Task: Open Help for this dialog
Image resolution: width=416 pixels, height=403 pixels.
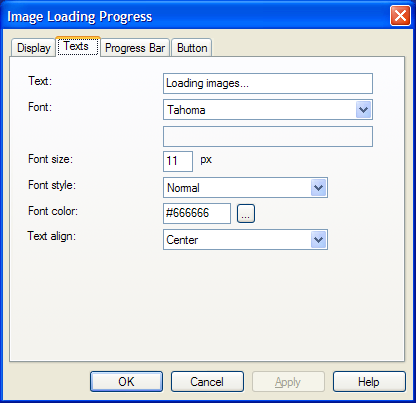Action: (369, 382)
